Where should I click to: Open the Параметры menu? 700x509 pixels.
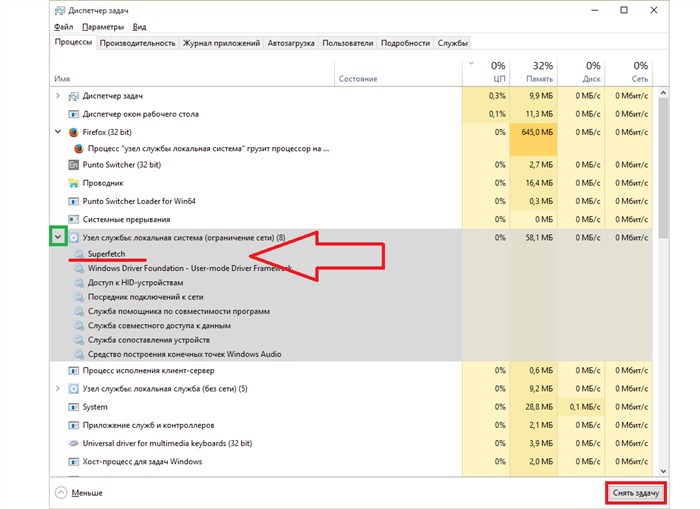click(103, 27)
